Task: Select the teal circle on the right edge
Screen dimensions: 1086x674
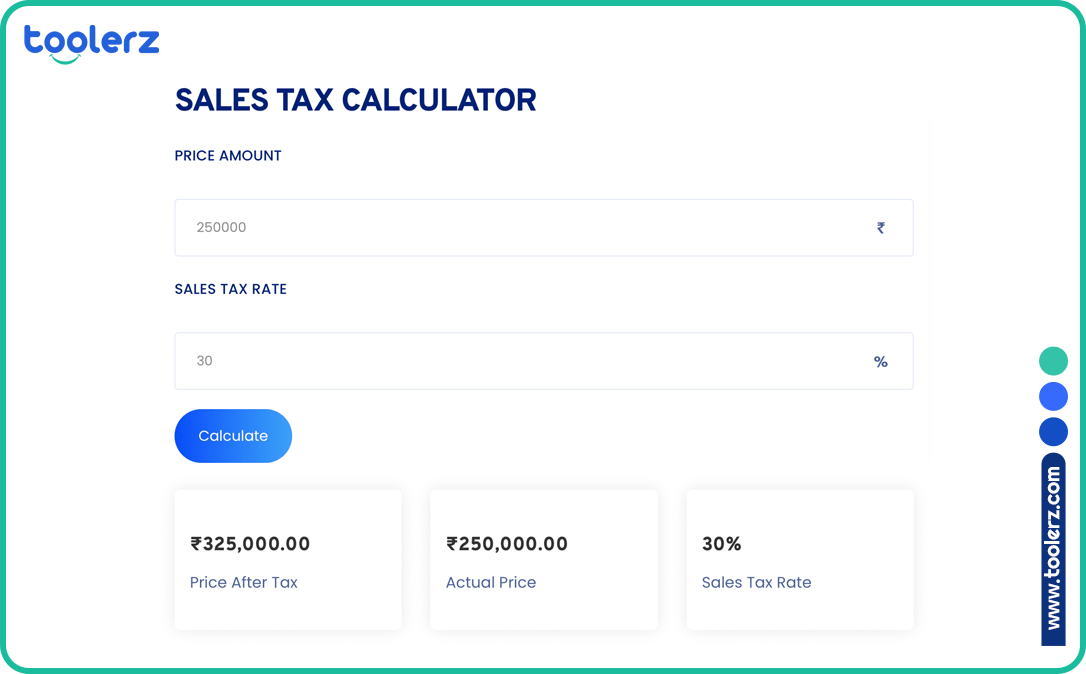Action: point(1053,360)
